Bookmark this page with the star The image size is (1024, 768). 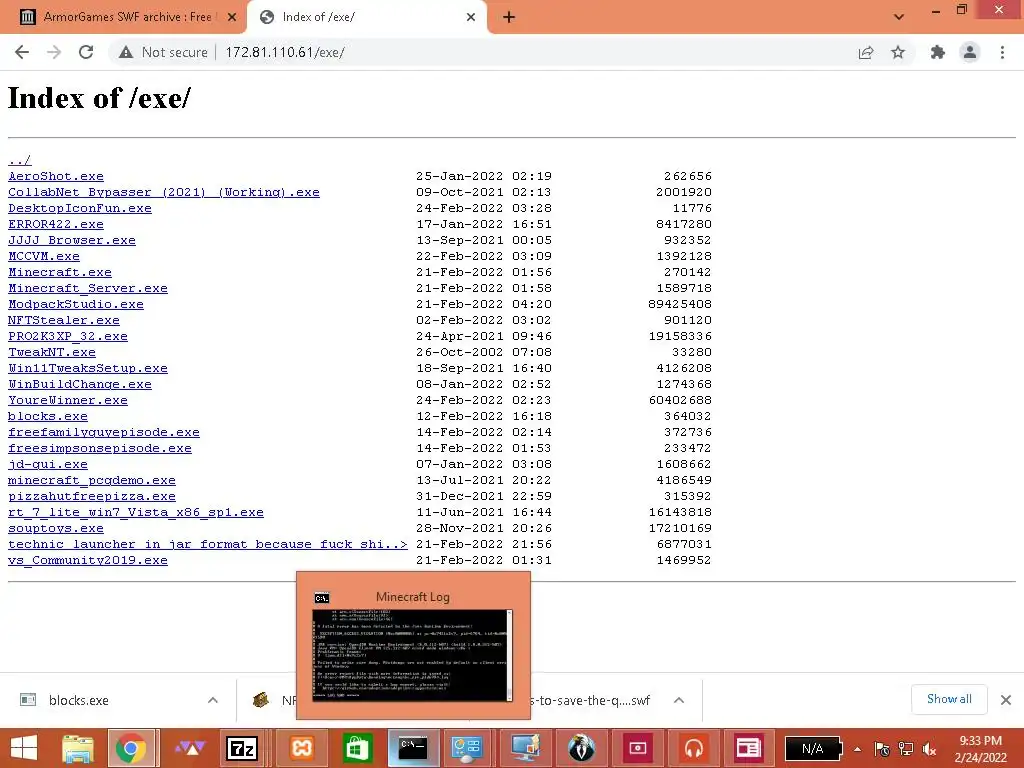point(898,52)
